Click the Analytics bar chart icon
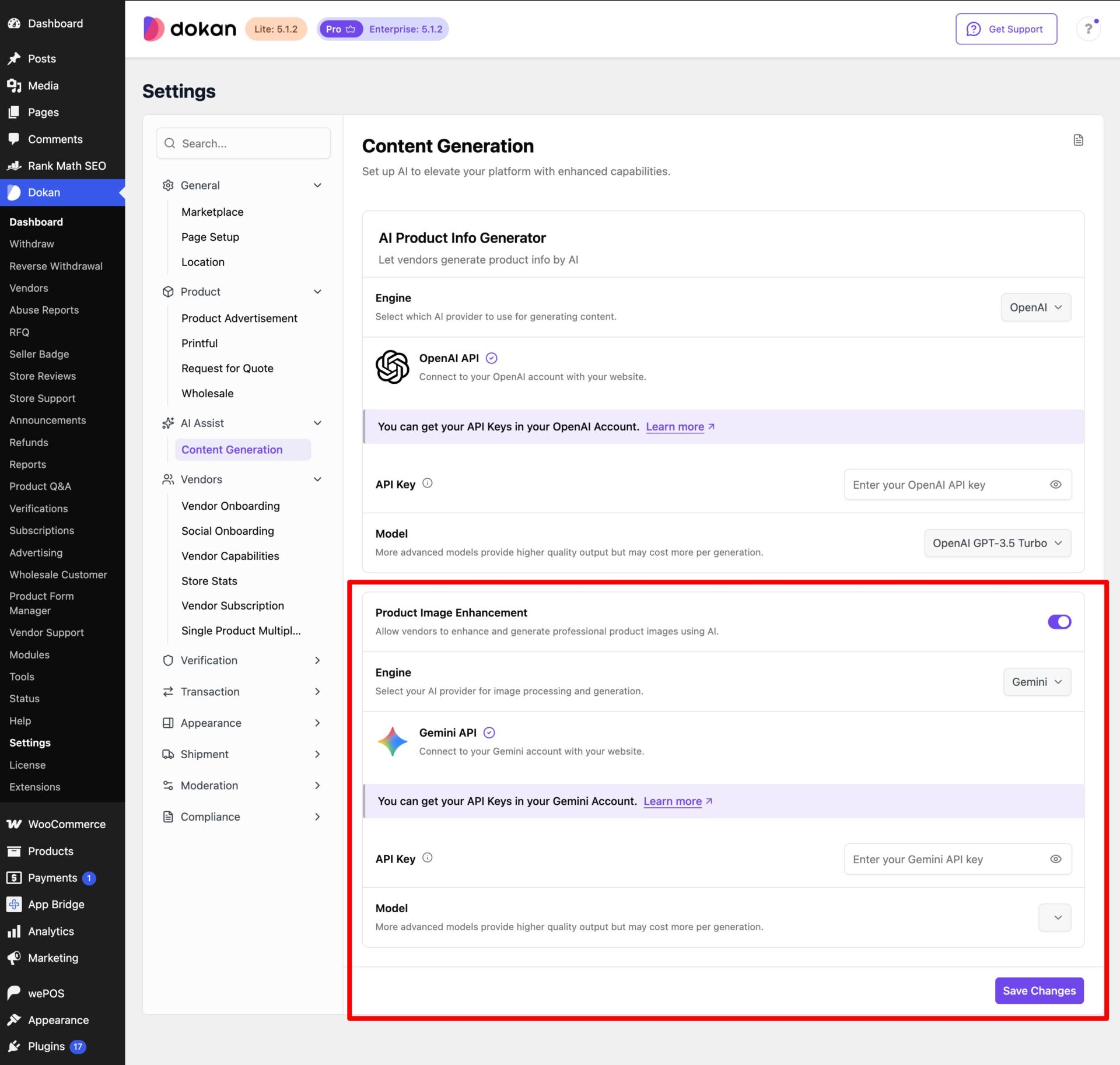The image size is (1120, 1065). (x=14, y=931)
